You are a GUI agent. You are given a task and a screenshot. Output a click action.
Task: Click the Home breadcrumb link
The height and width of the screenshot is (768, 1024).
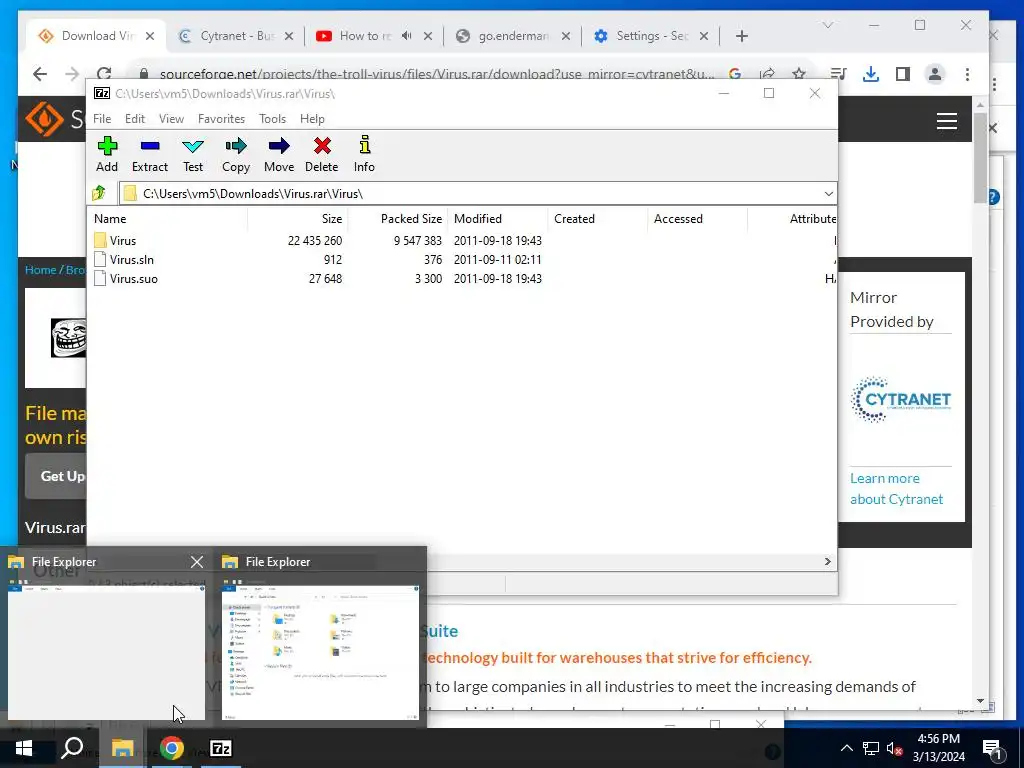click(x=40, y=270)
